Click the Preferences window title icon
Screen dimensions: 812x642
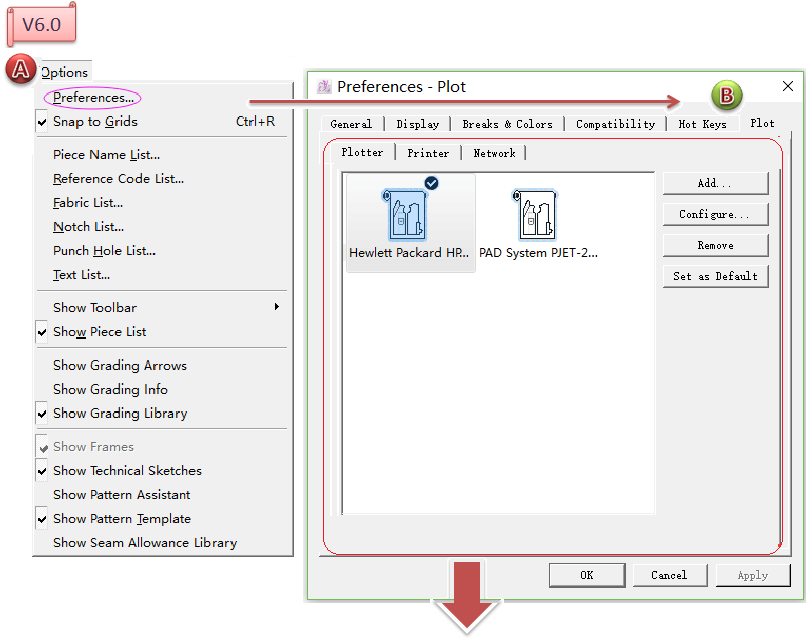324,87
